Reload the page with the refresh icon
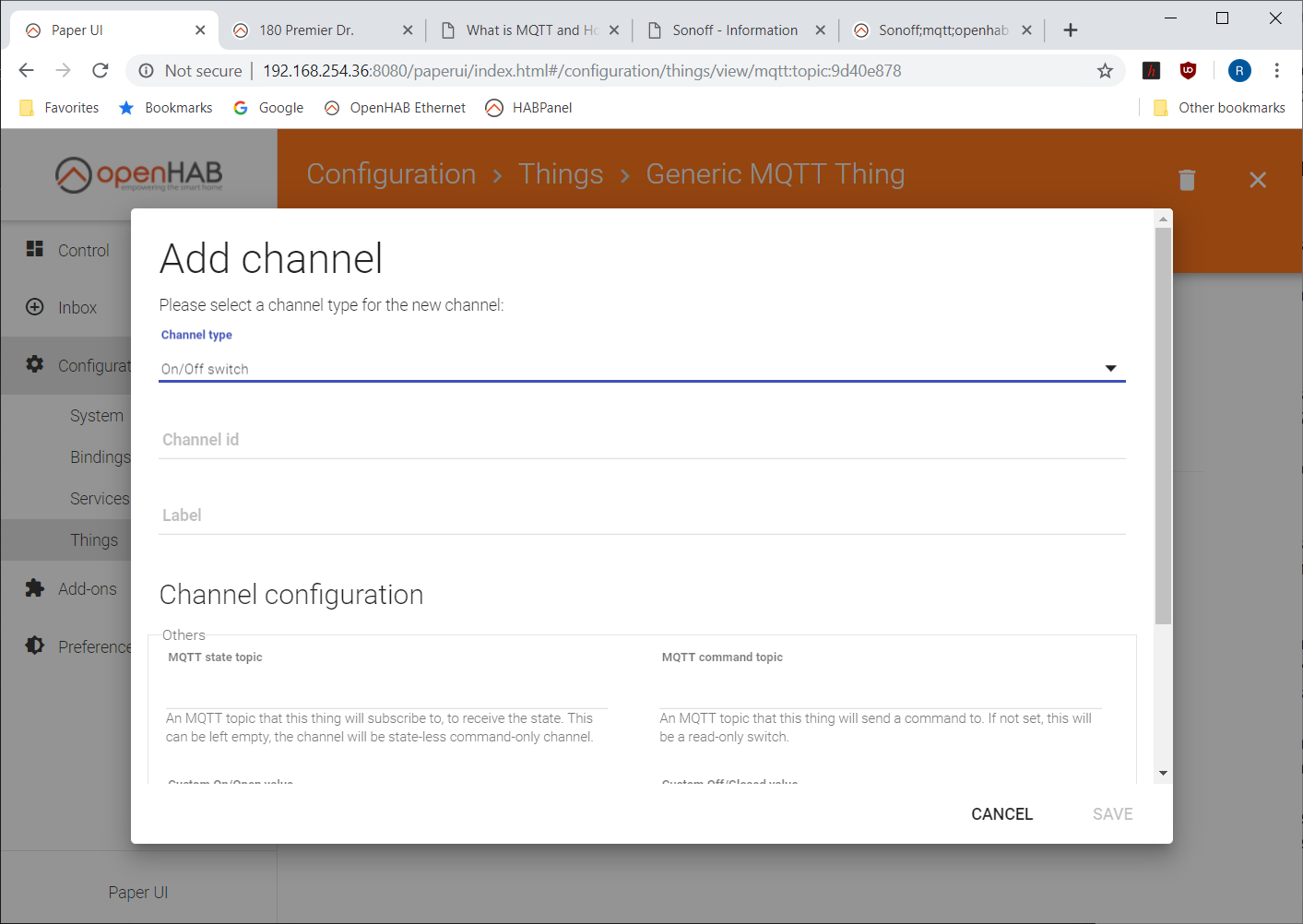Screen dimensions: 1303x924 (101, 71)
